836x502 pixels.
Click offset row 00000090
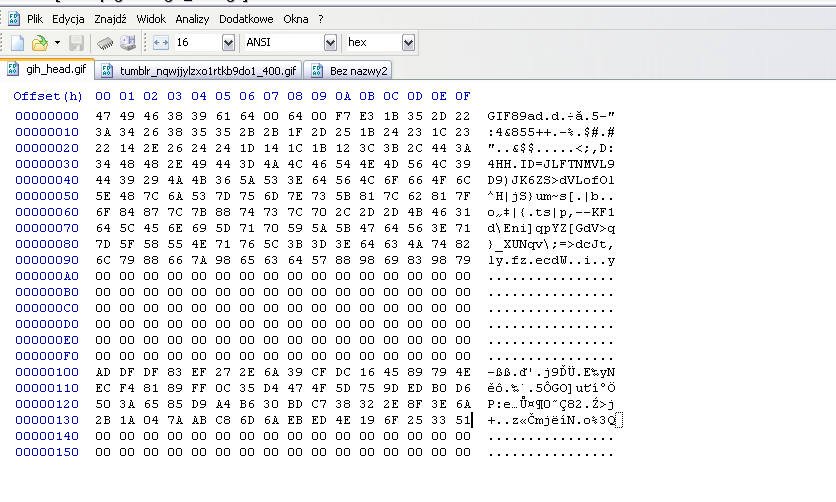click(x=47, y=260)
